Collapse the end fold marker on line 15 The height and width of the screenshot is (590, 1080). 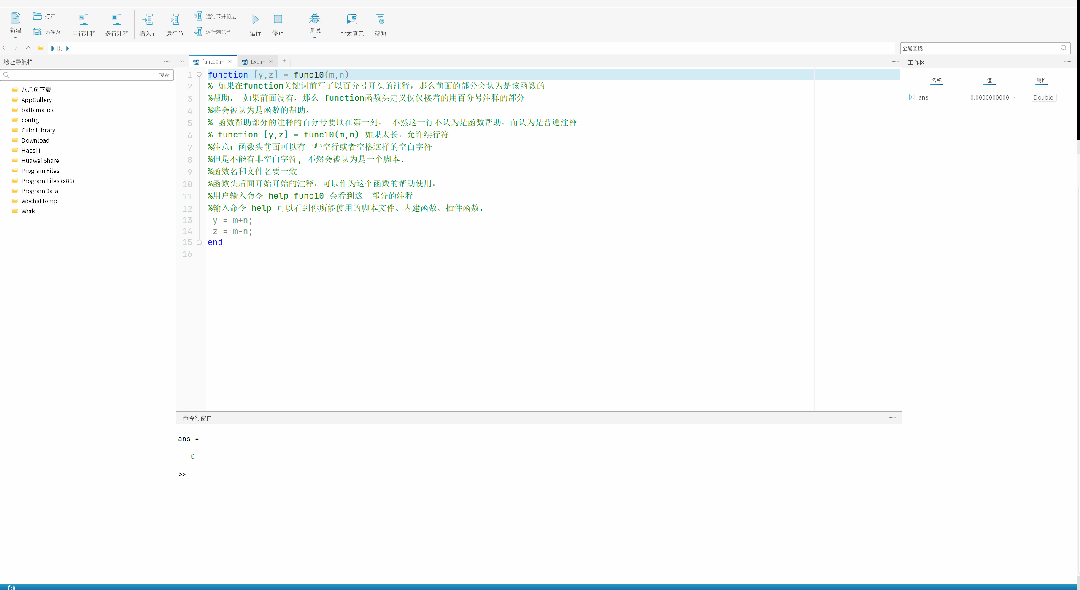[199, 242]
